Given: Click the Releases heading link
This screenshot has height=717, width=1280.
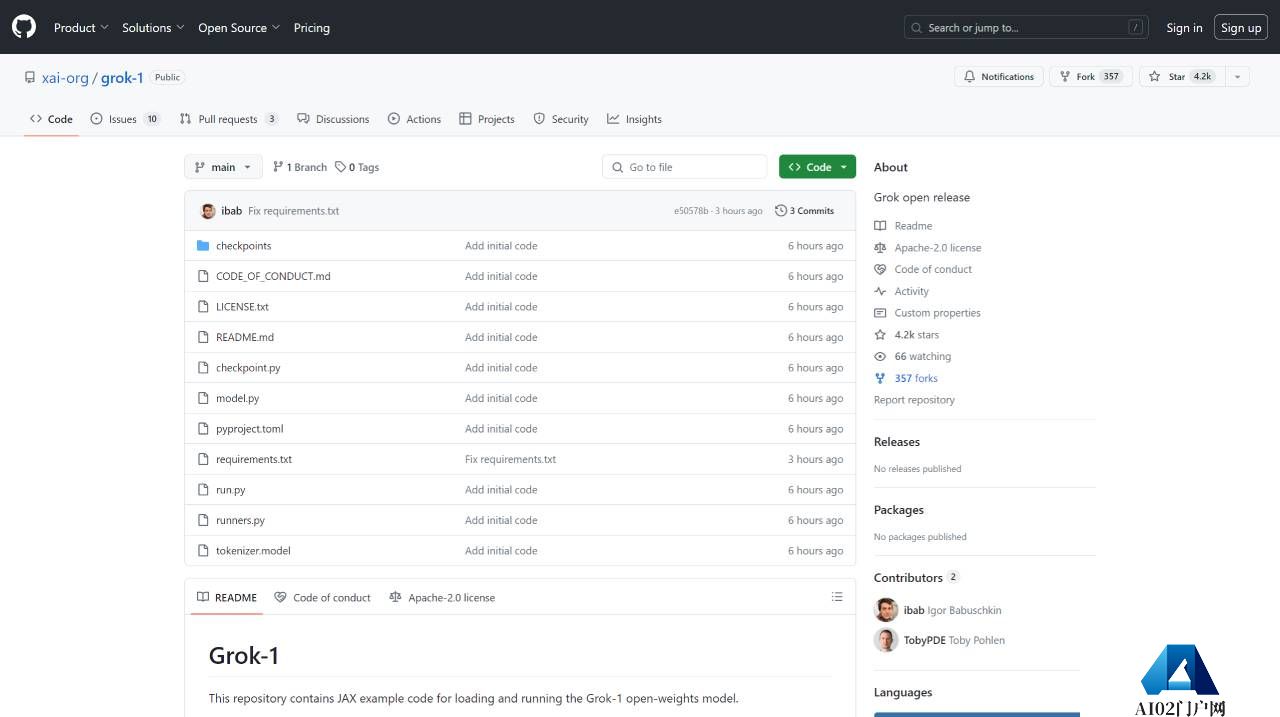Looking at the screenshot, I should [897, 441].
